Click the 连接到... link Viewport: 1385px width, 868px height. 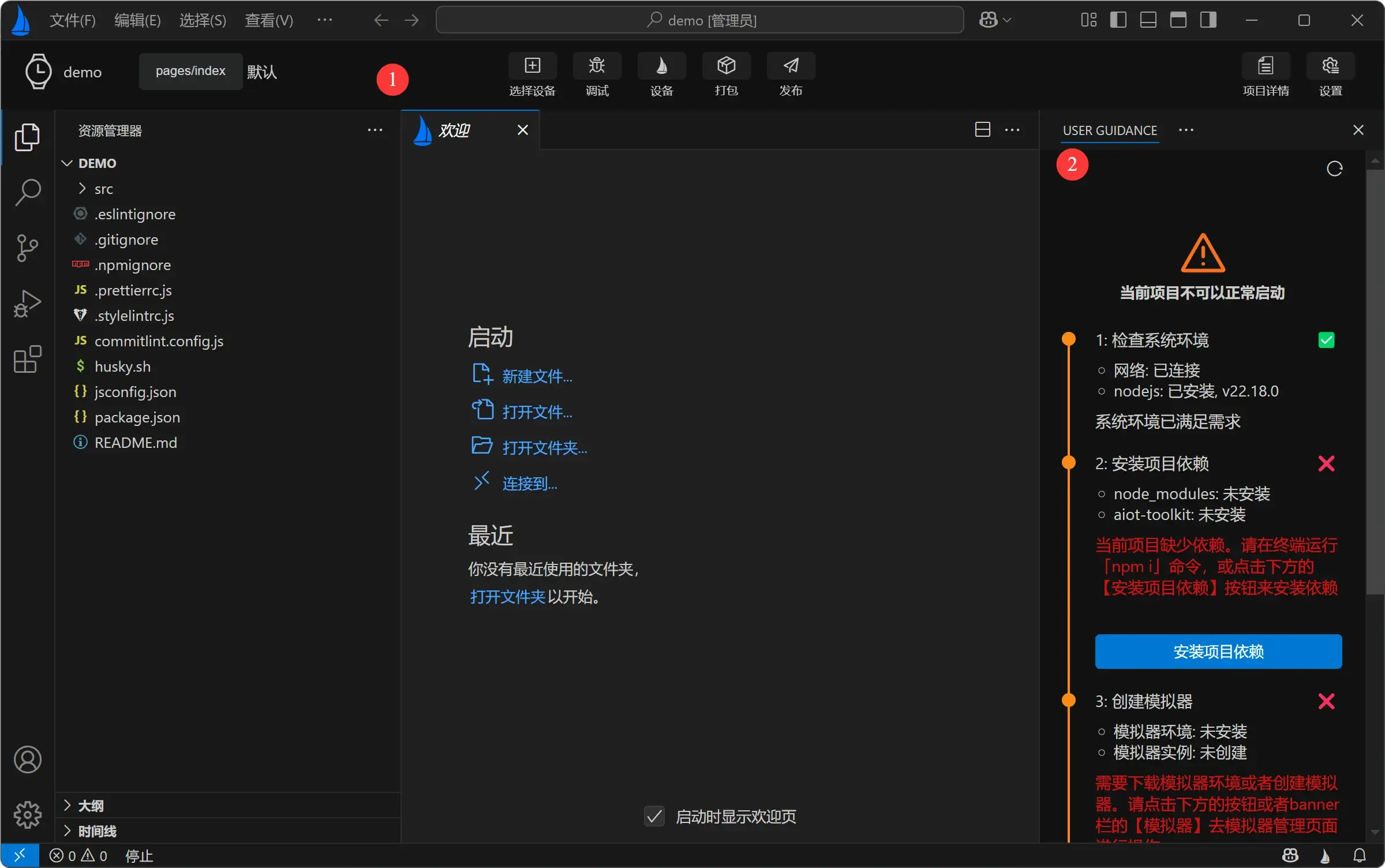[x=529, y=484]
